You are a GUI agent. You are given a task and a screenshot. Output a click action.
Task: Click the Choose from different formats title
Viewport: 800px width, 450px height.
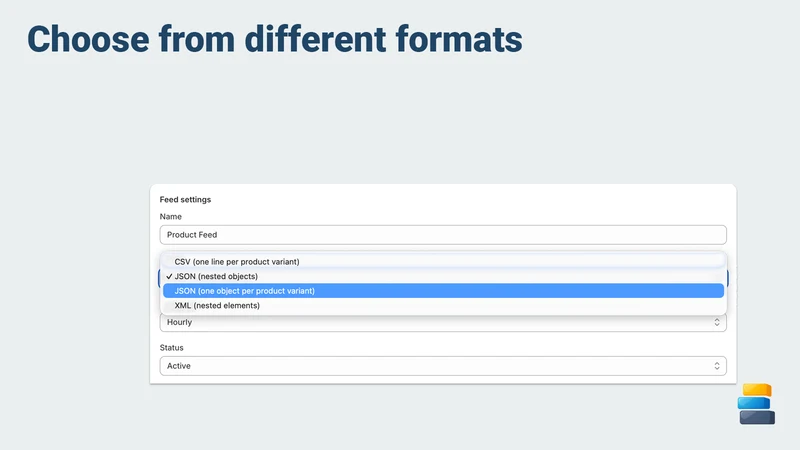coord(274,39)
